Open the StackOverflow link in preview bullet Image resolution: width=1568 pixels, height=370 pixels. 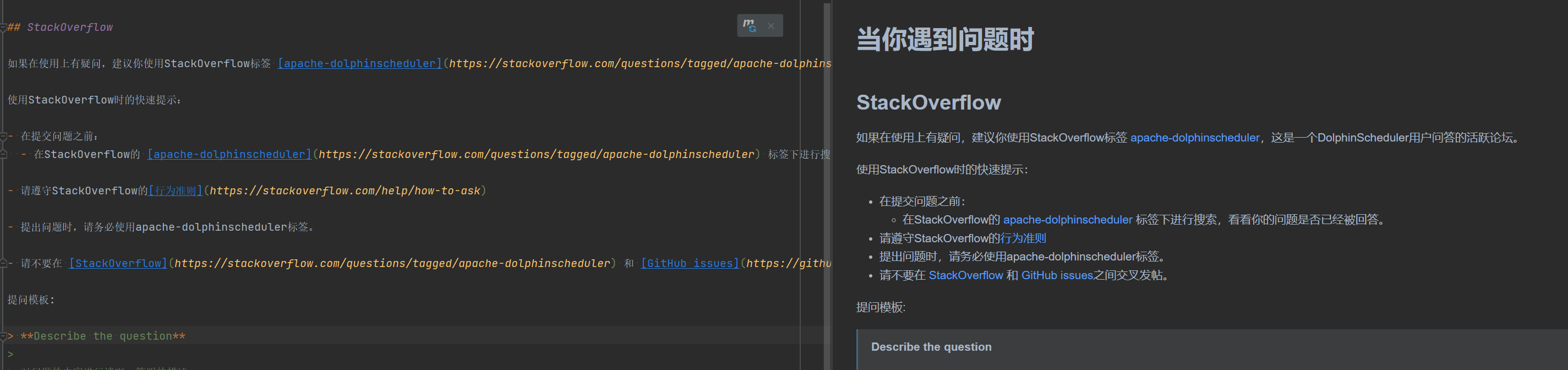[965, 276]
